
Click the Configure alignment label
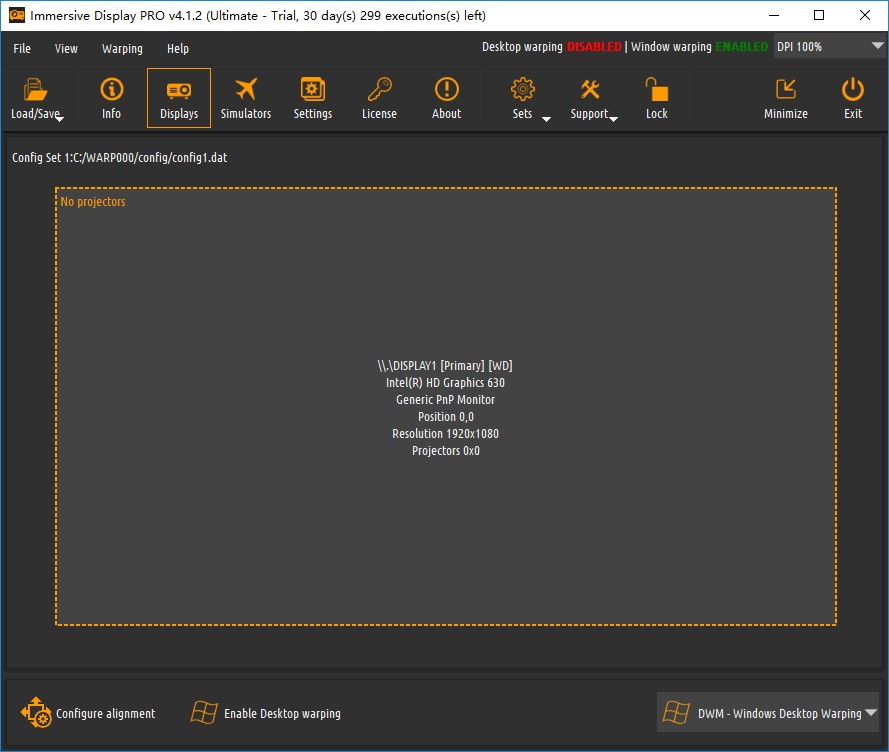(105, 713)
